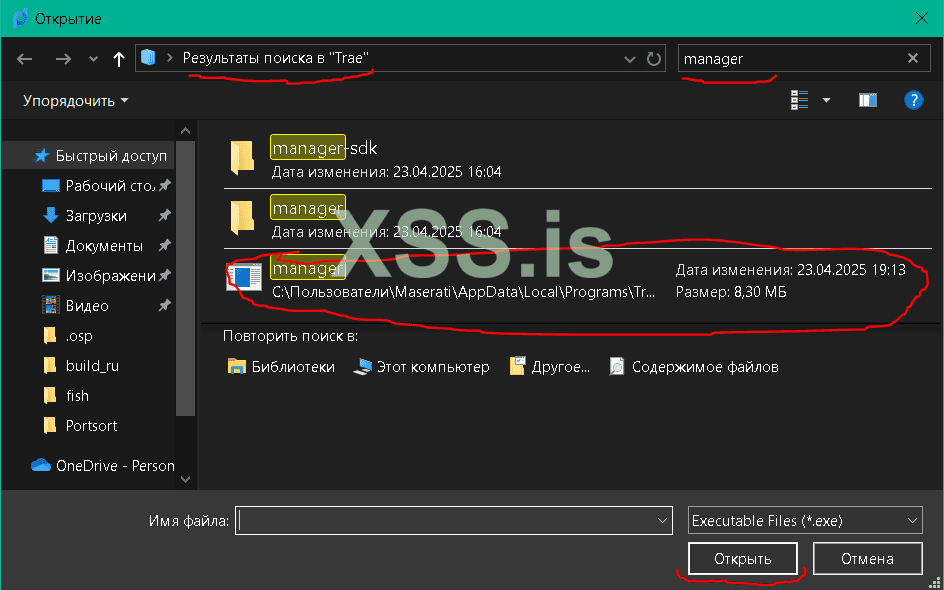
Task: Click the pin icon next to Загрузки
Action: 164,216
